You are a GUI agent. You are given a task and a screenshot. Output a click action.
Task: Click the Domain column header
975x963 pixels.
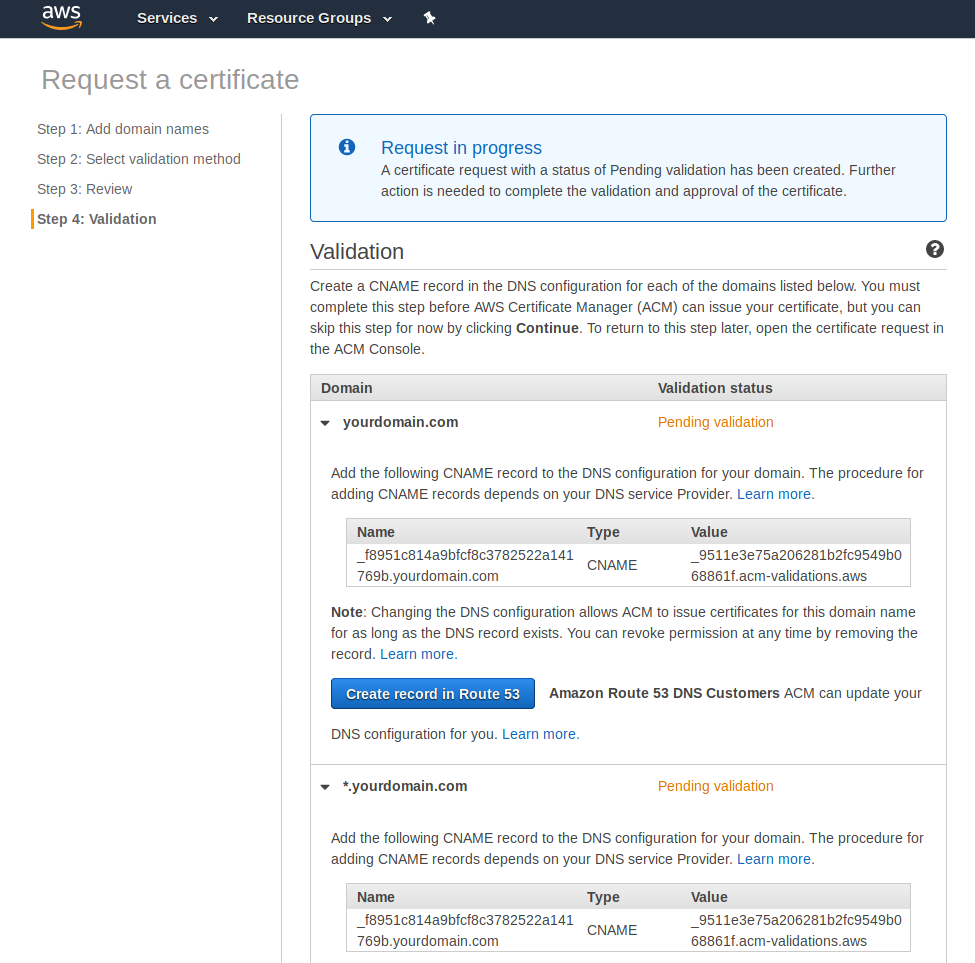point(346,388)
